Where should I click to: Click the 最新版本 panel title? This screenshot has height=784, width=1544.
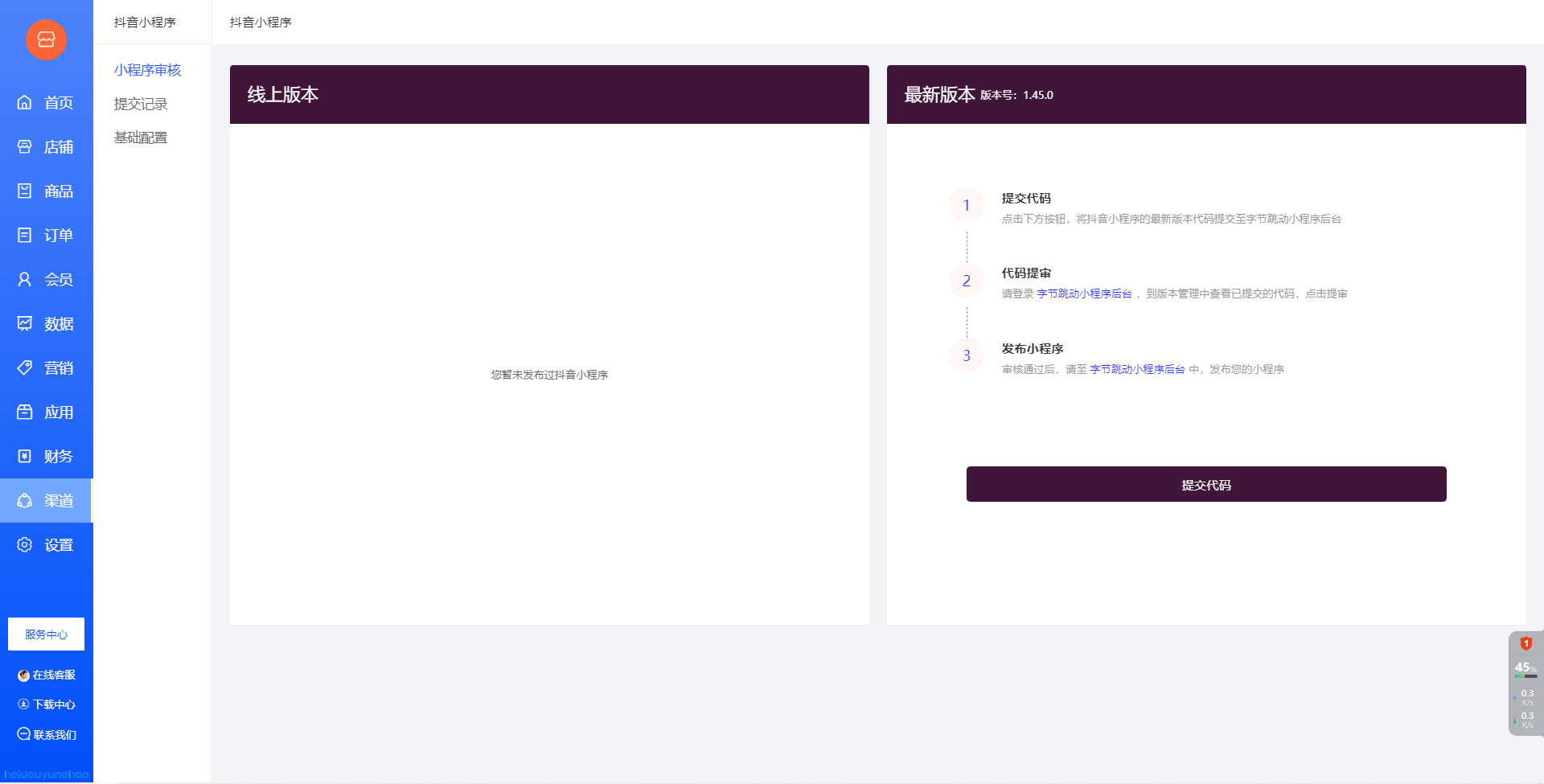click(x=939, y=95)
